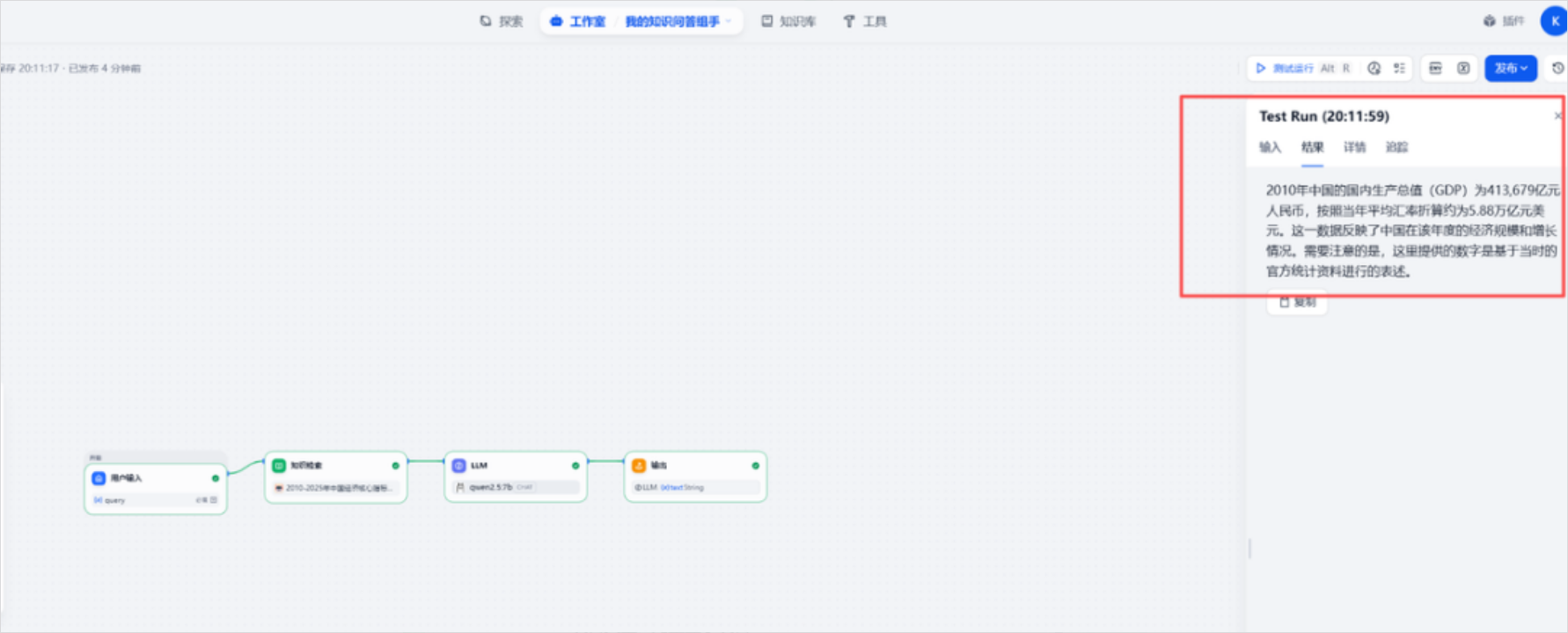The height and width of the screenshot is (633, 1568).
Task: Click the 2010-2025 dataset entry in 知识检索 node
Action: (335, 487)
